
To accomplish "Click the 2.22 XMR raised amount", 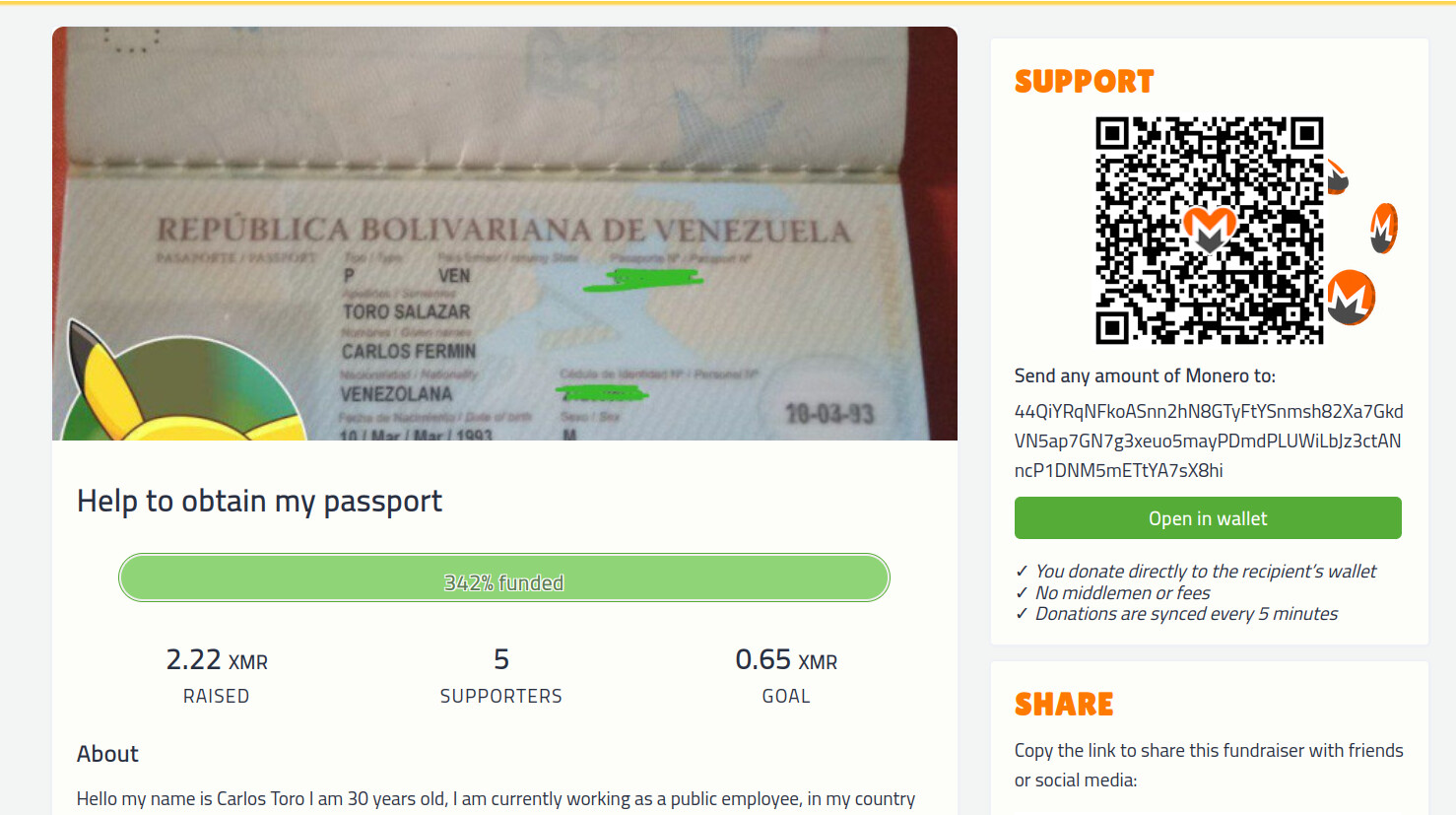I will (x=217, y=659).
